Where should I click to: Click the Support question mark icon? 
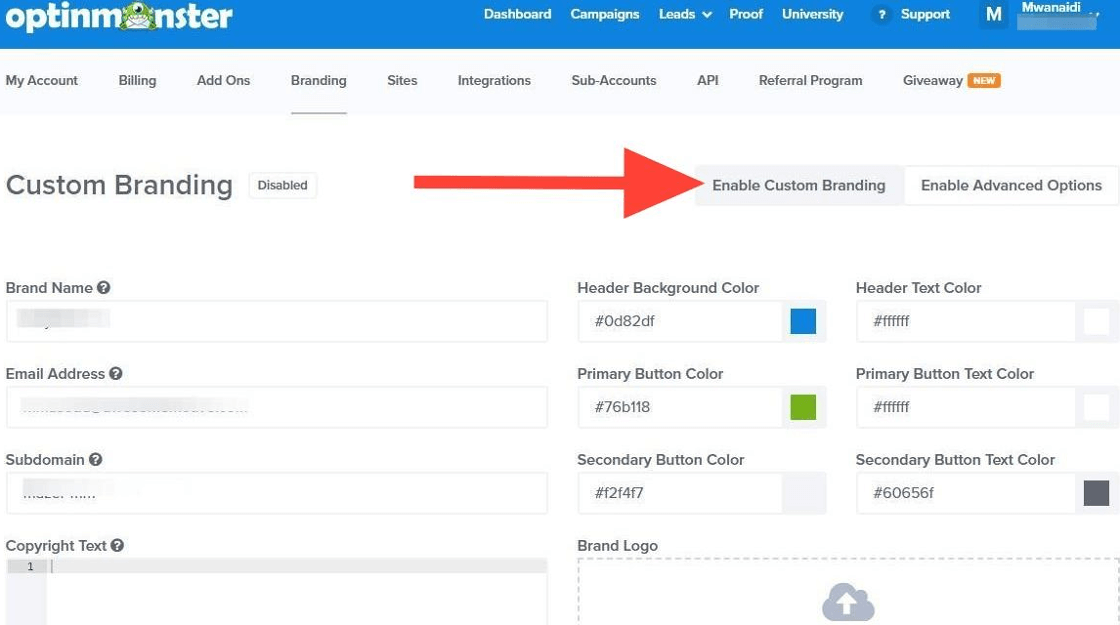[x=881, y=15]
